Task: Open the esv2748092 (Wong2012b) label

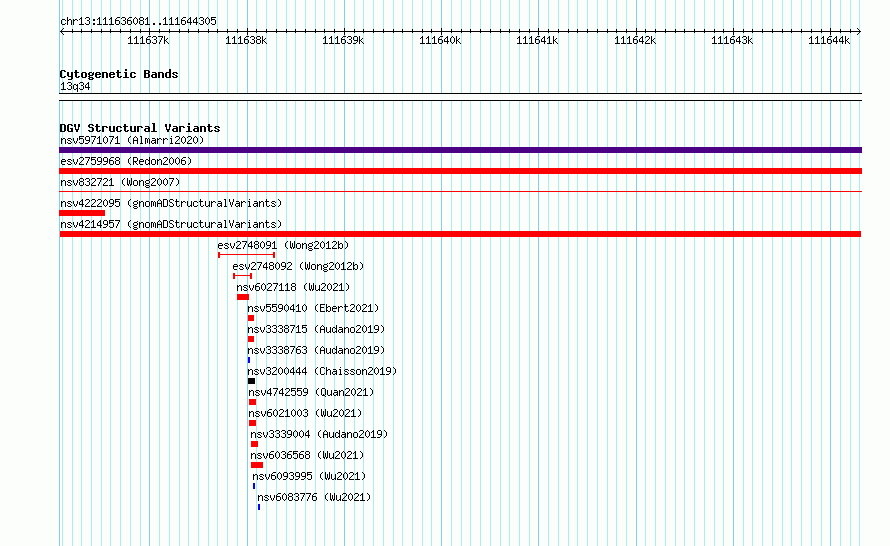Action: point(298,266)
